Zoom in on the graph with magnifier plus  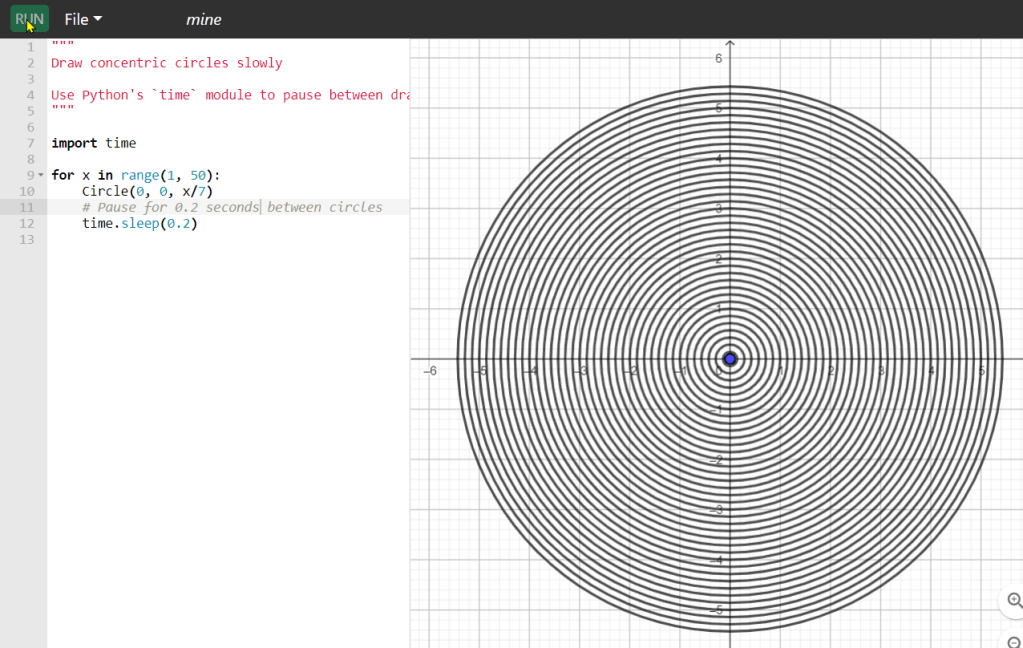1014,600
